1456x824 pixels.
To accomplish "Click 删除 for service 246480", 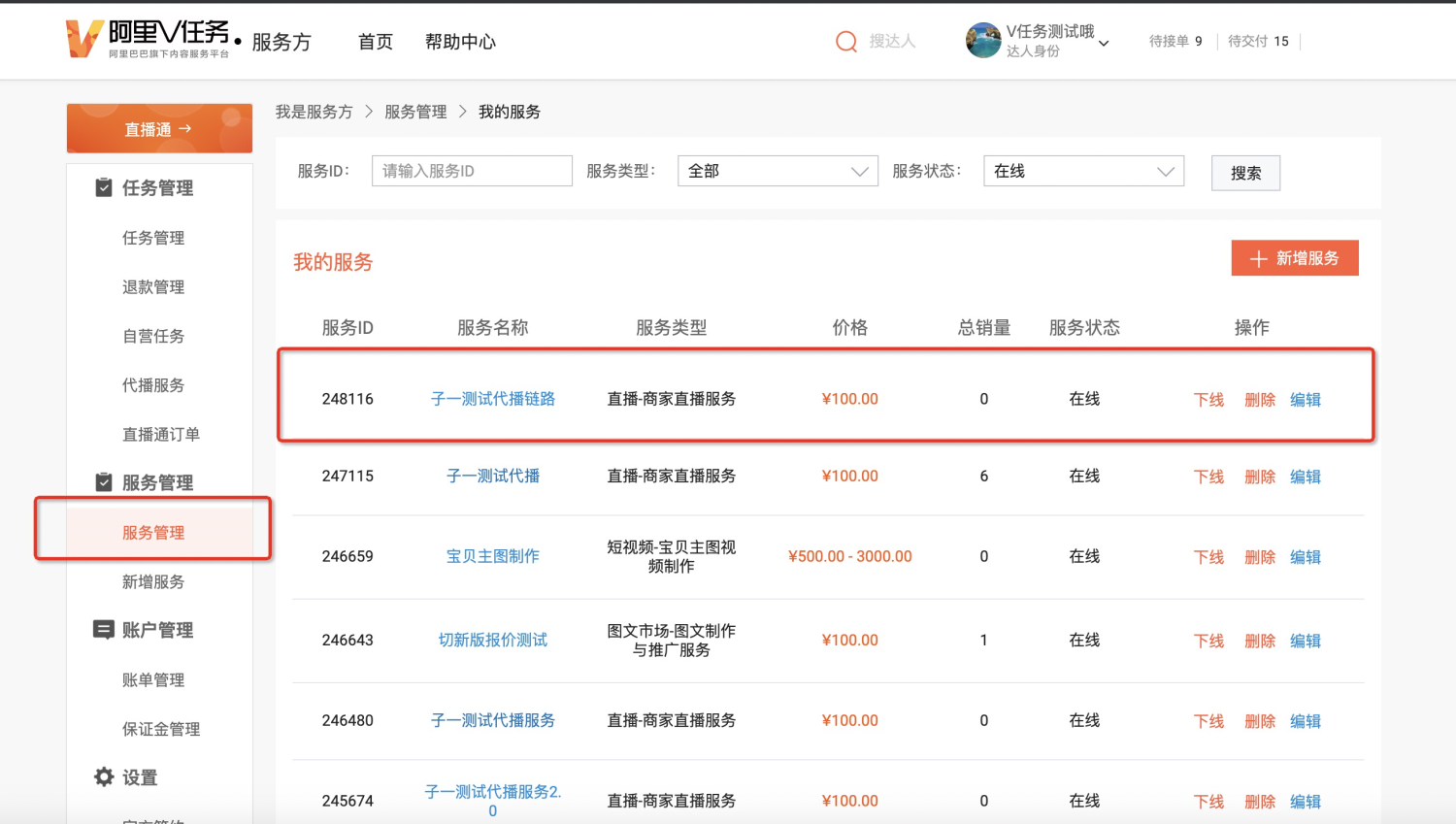I will point(1260,721).
